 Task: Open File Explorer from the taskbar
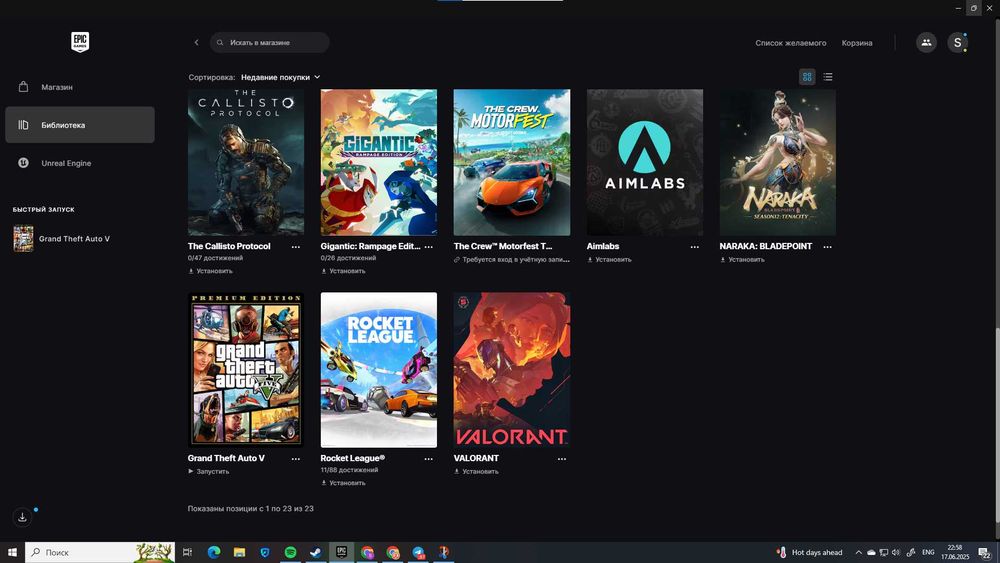239,552
